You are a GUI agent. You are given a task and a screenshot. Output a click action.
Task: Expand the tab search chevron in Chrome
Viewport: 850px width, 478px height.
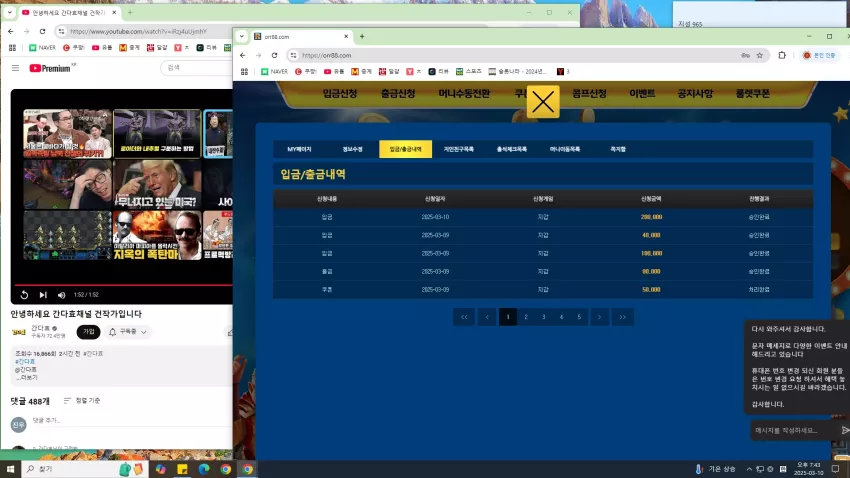coord(242,36)
